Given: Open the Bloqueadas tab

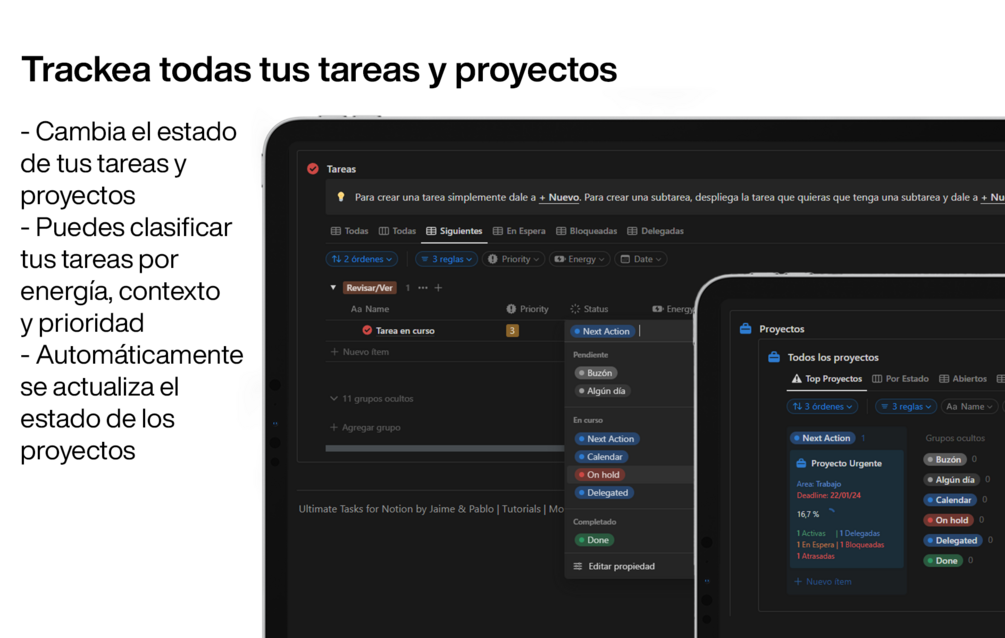Looking at the screenshot, I should click(586, 231).
